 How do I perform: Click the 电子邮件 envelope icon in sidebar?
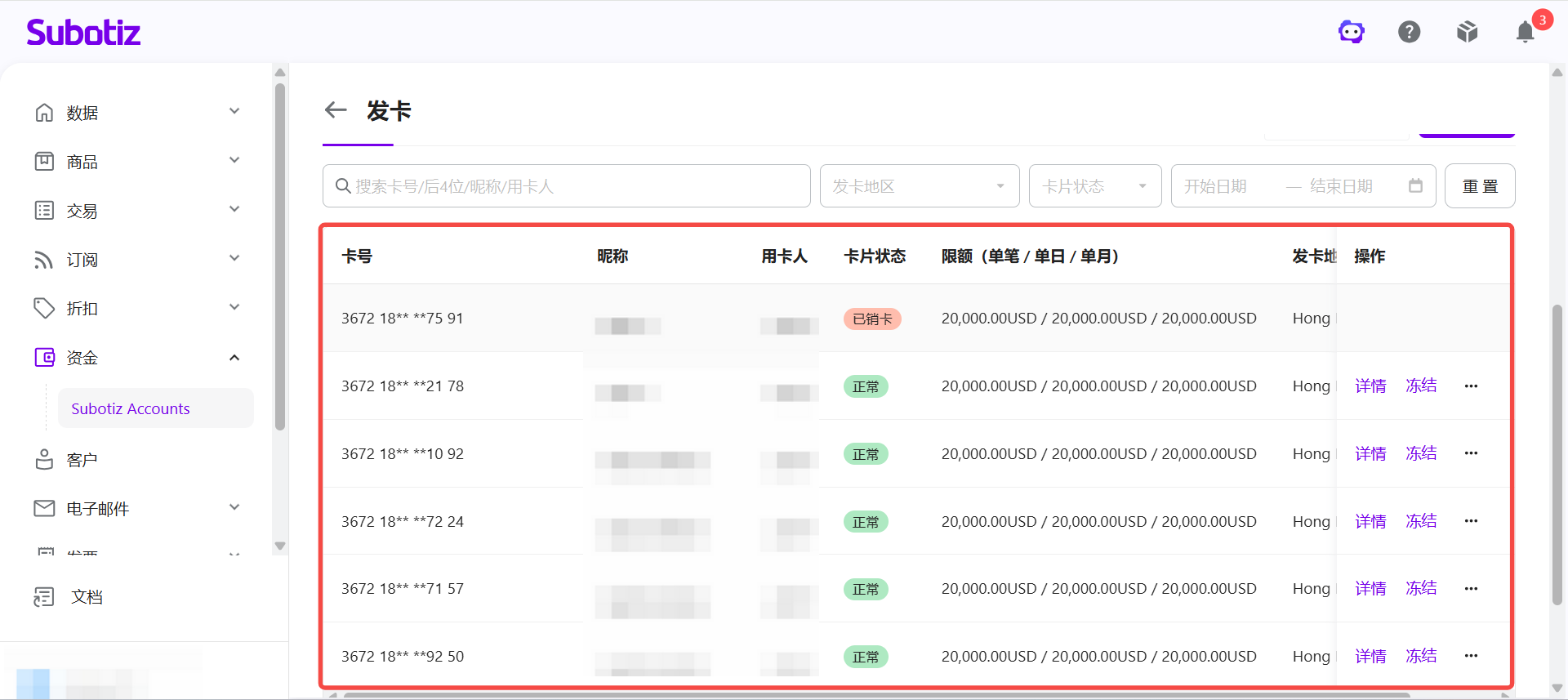pos(44,508)
